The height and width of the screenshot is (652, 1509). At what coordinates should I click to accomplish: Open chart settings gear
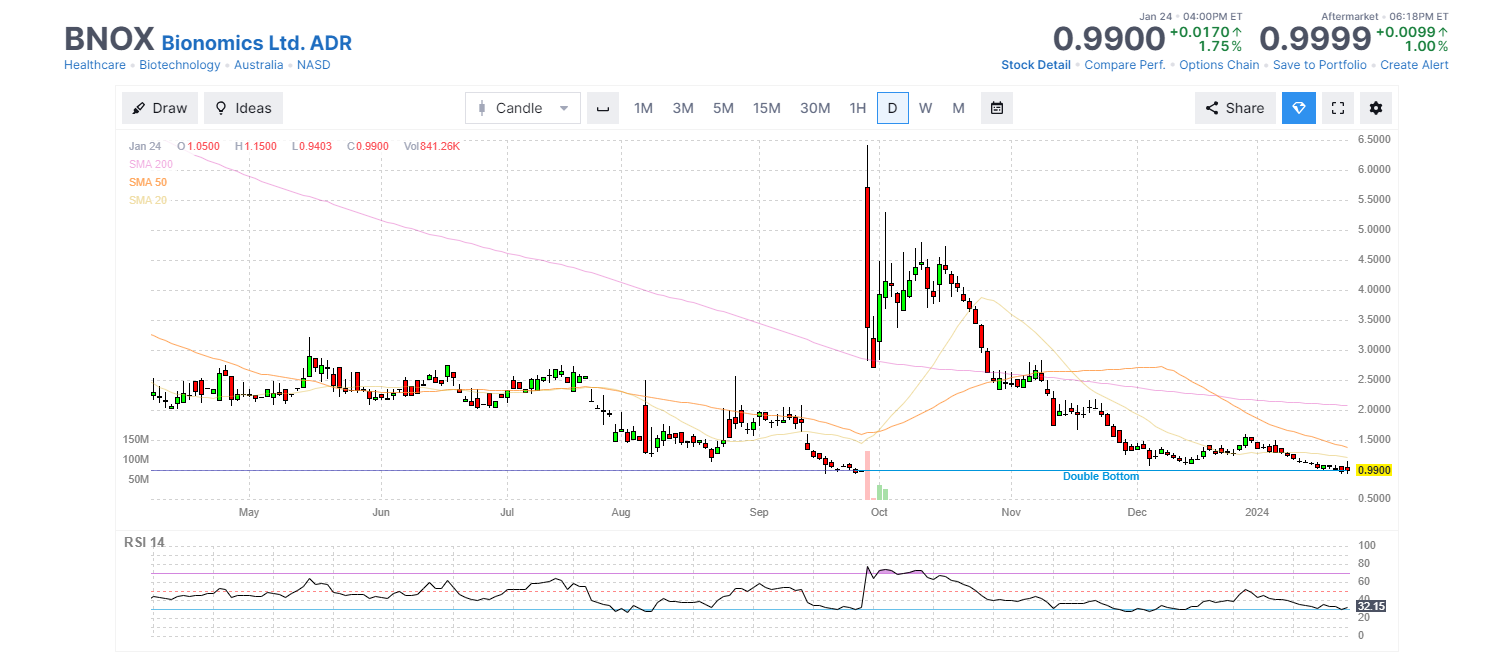[x=1376, y=108]
